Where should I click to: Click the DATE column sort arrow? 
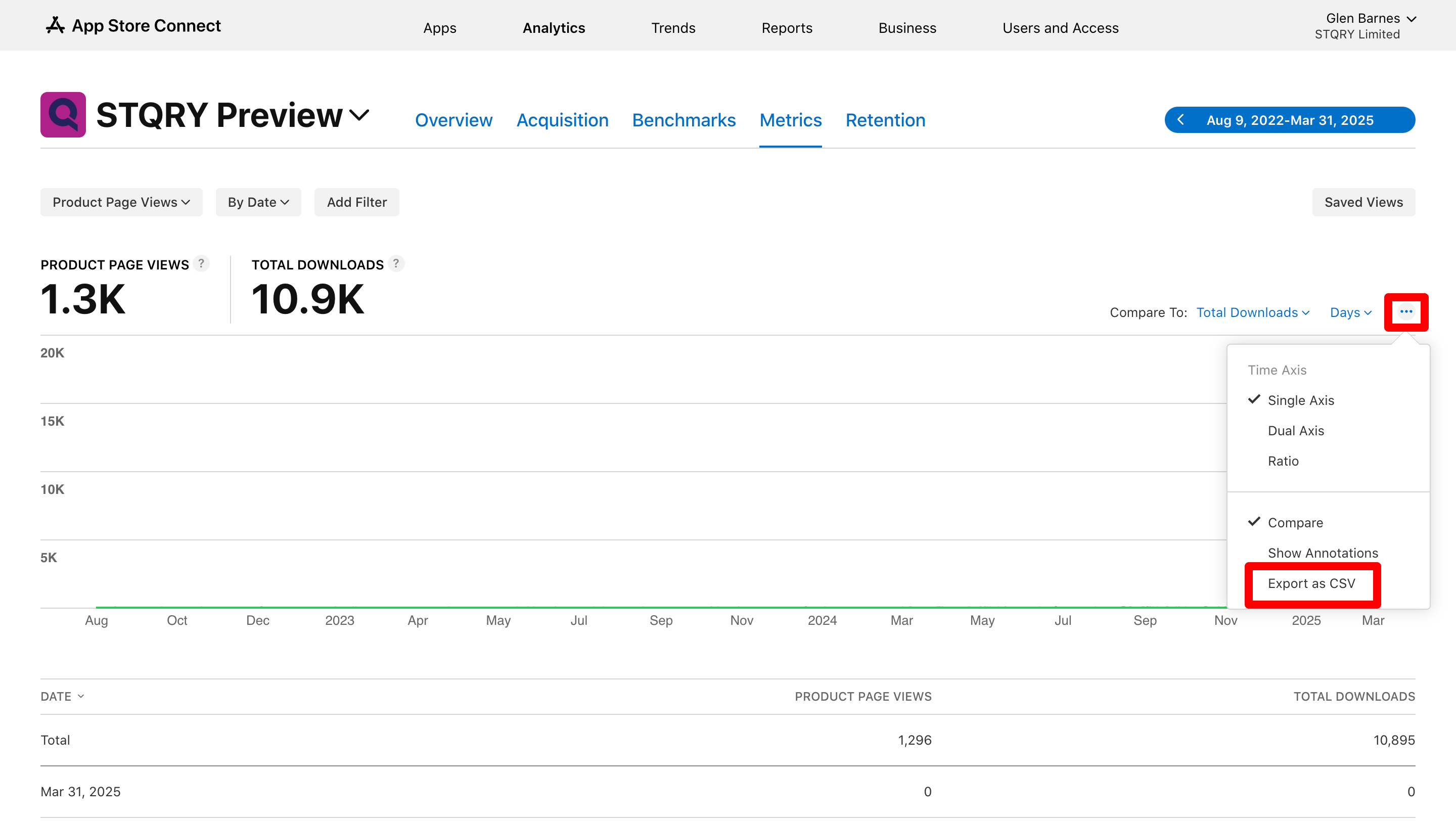point(81,696)
